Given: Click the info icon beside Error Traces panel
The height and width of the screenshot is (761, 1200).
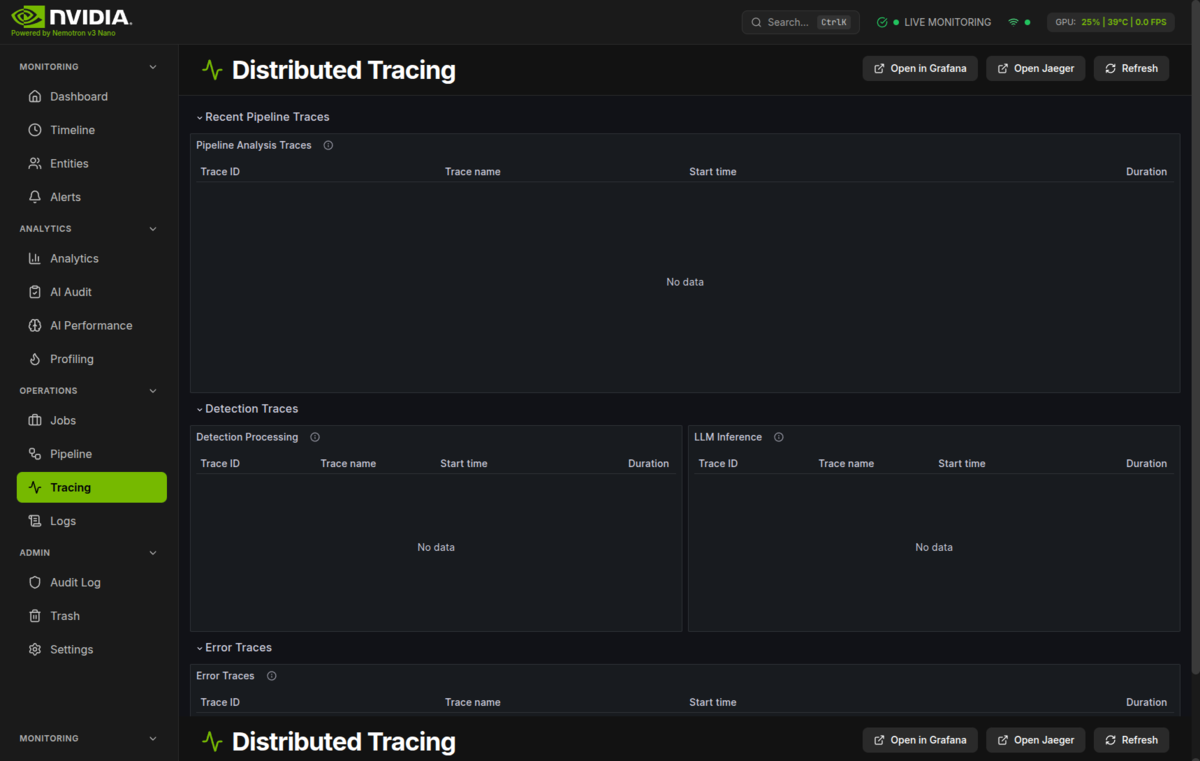Looking at the screenshot, I should (271, 676).
